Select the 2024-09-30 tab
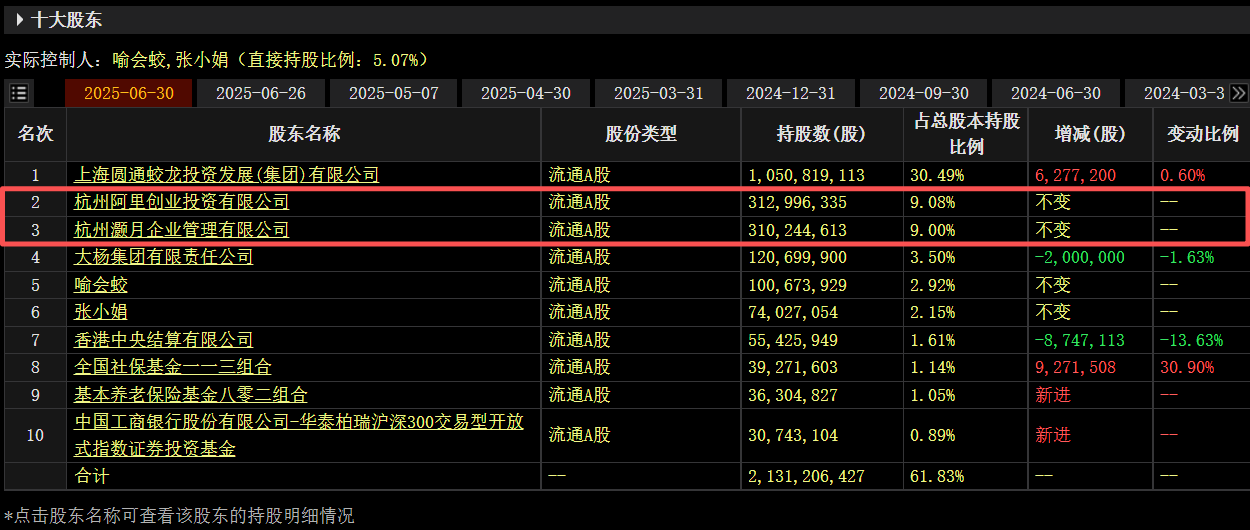The width and height of the screenshot is (1250, 530). [923, 93]
